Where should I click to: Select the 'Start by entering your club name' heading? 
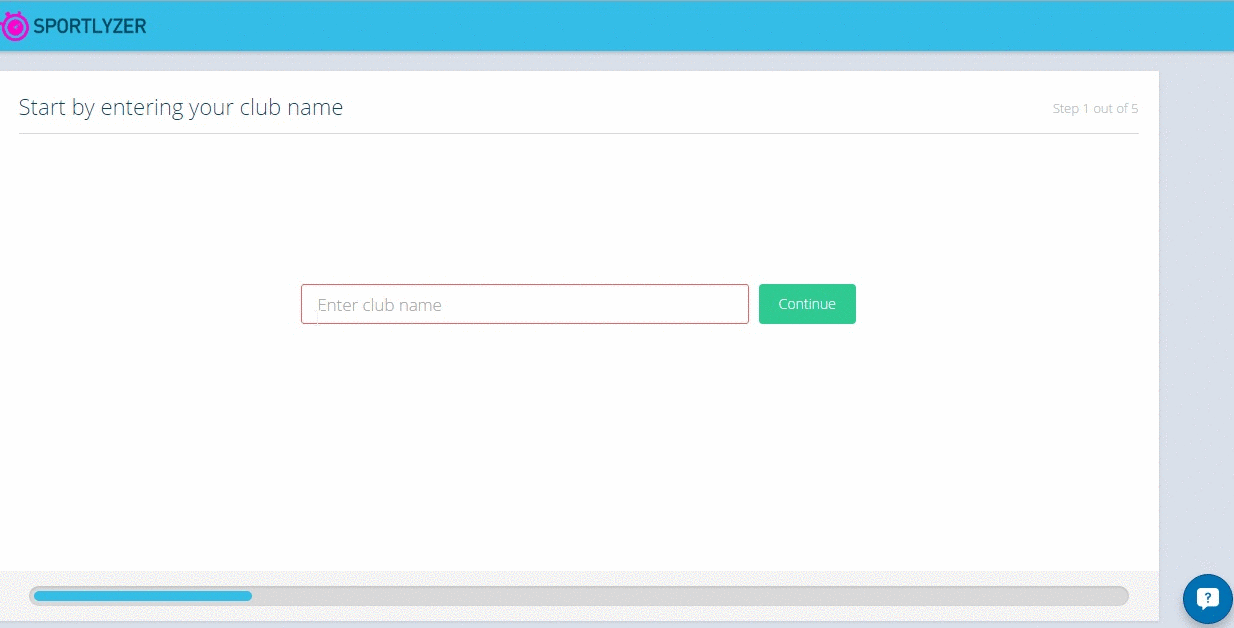[x=181, y=107]
